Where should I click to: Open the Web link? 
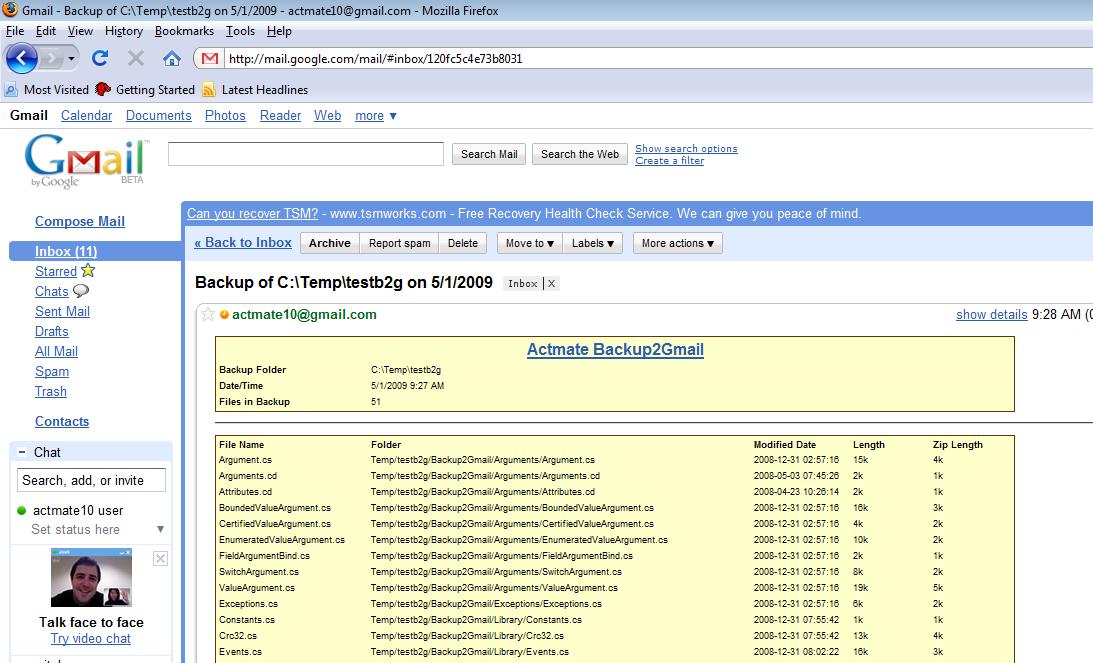(327, 116)
